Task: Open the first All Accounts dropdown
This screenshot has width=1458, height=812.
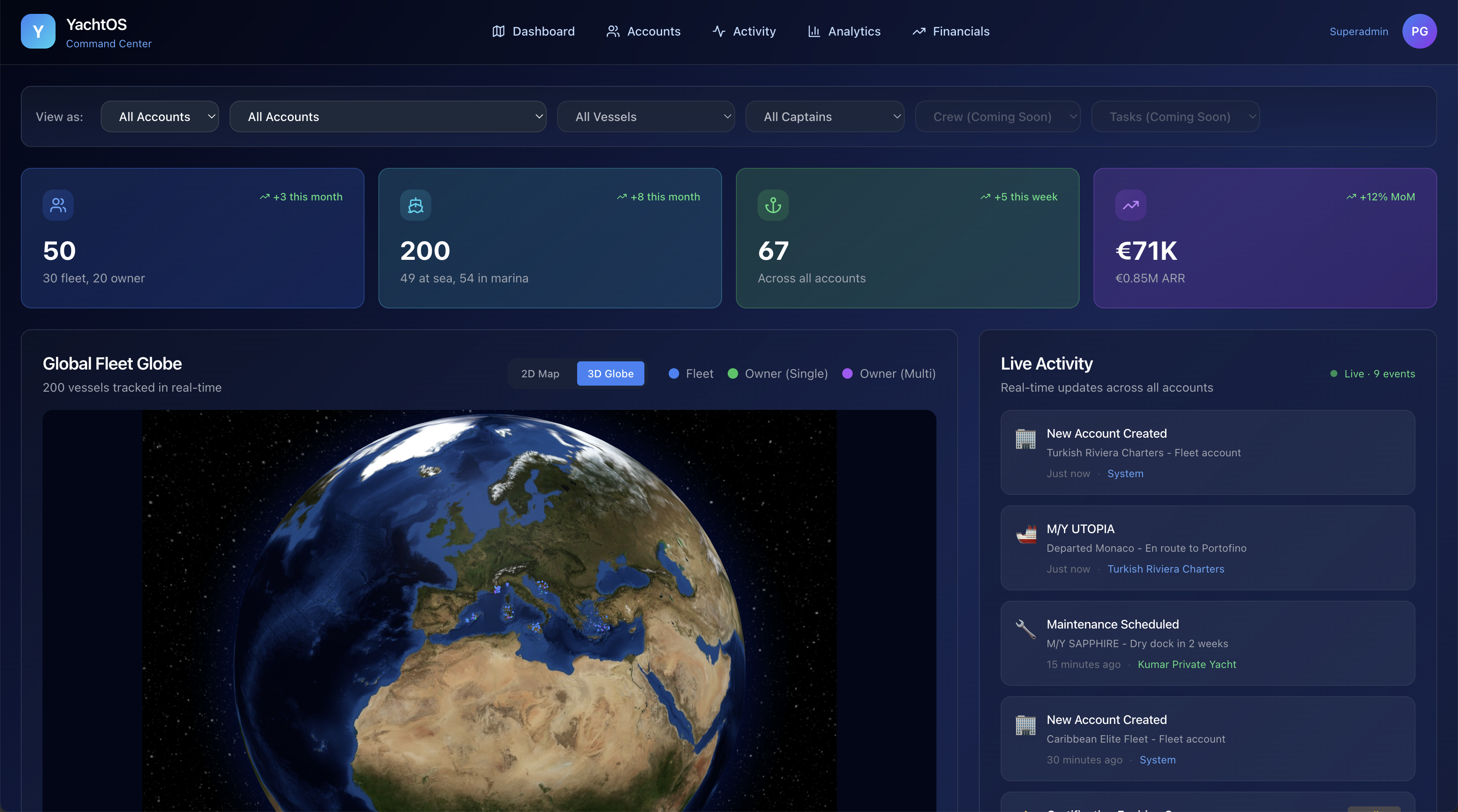Action: (160, 117)
